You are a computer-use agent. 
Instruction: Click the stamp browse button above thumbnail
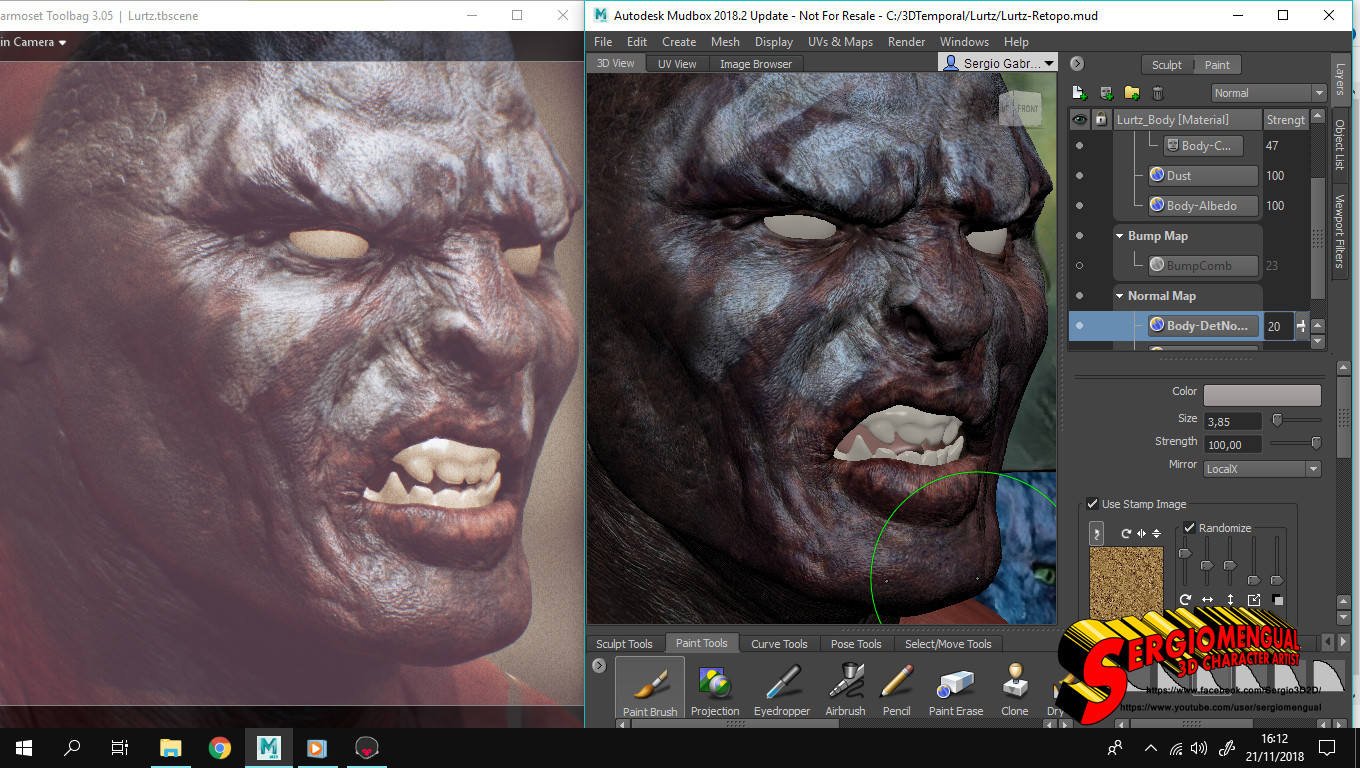[1097, 533]
